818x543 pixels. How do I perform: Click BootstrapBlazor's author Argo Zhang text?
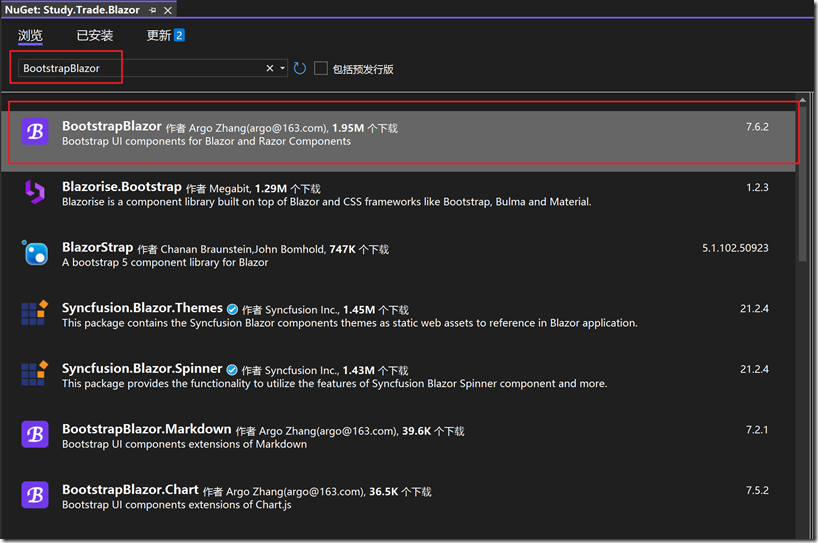[258, 128]
